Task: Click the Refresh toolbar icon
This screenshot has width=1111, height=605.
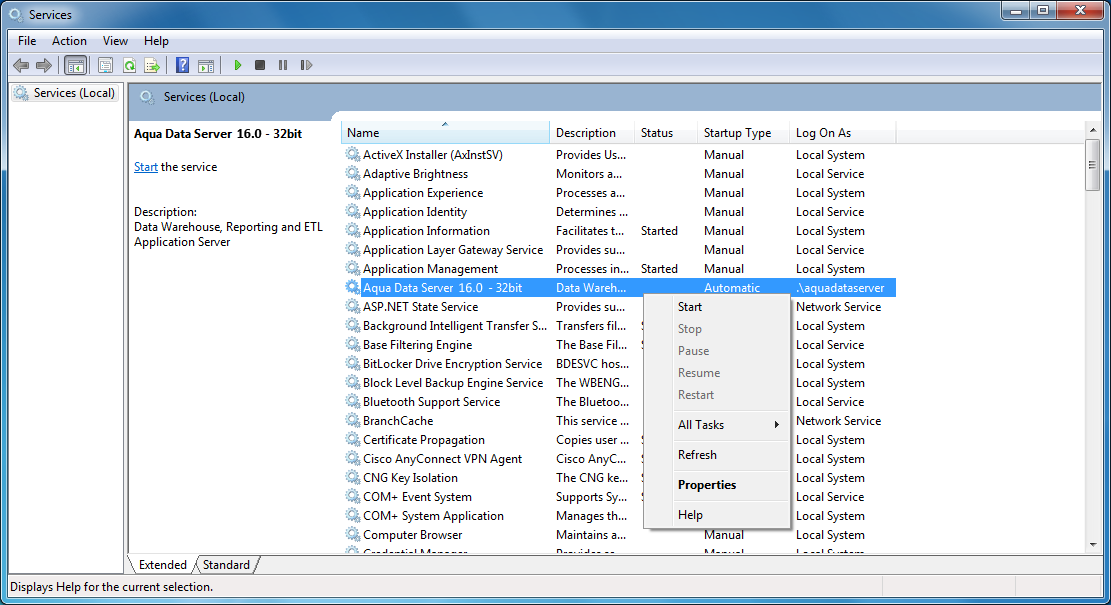Action: (129, 65)
